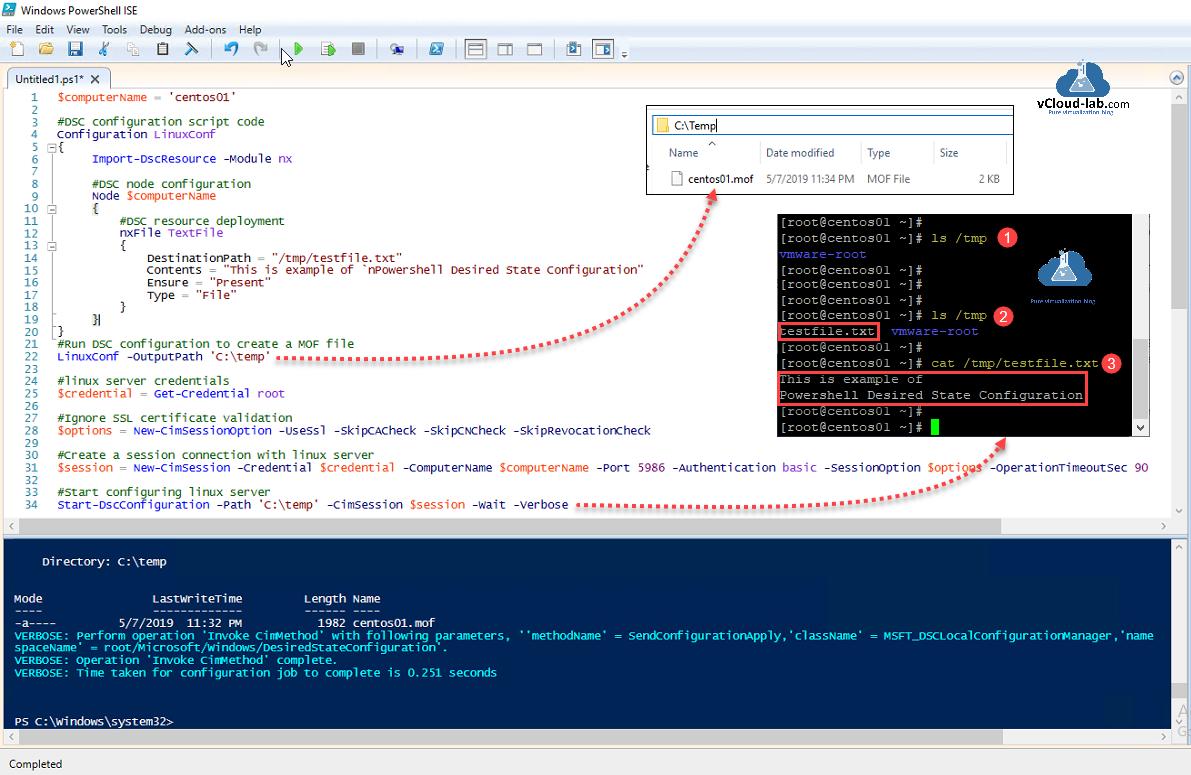This screenshot has height=775, width=1191.
Task: Click the console pane scroll-up arrow
Action: (1180, 546)
